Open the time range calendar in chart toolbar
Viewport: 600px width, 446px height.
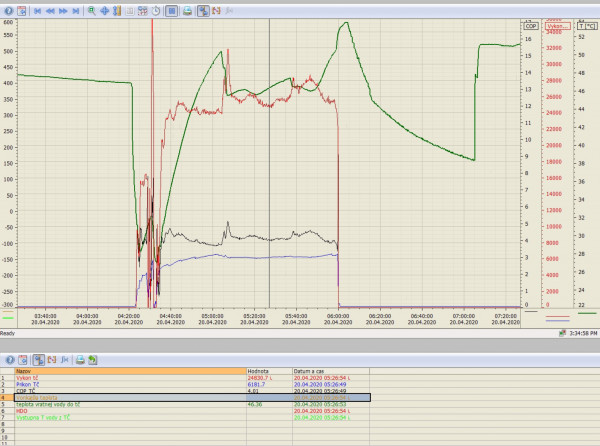[x=22, y=11]
